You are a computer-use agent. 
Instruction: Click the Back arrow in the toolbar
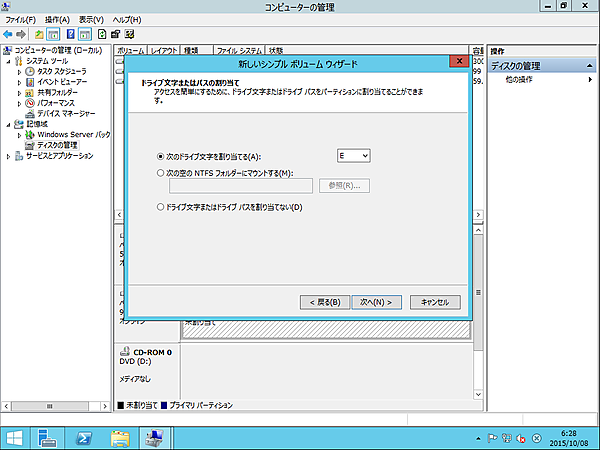click(x=8, y=34)
